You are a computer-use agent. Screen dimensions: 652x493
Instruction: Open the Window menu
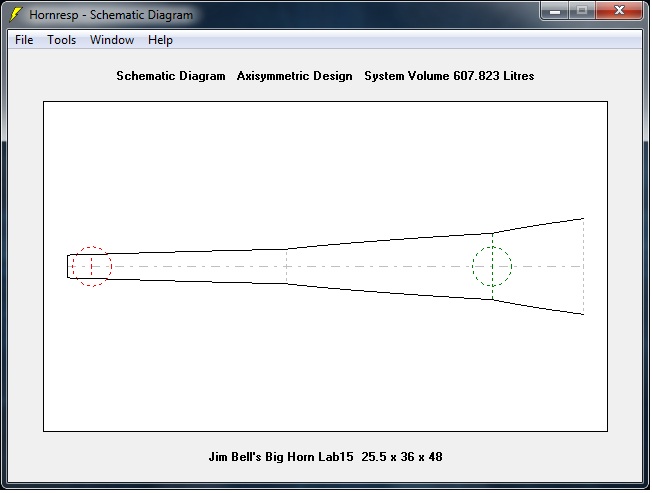pyautogui.click(x=112, y=40)
